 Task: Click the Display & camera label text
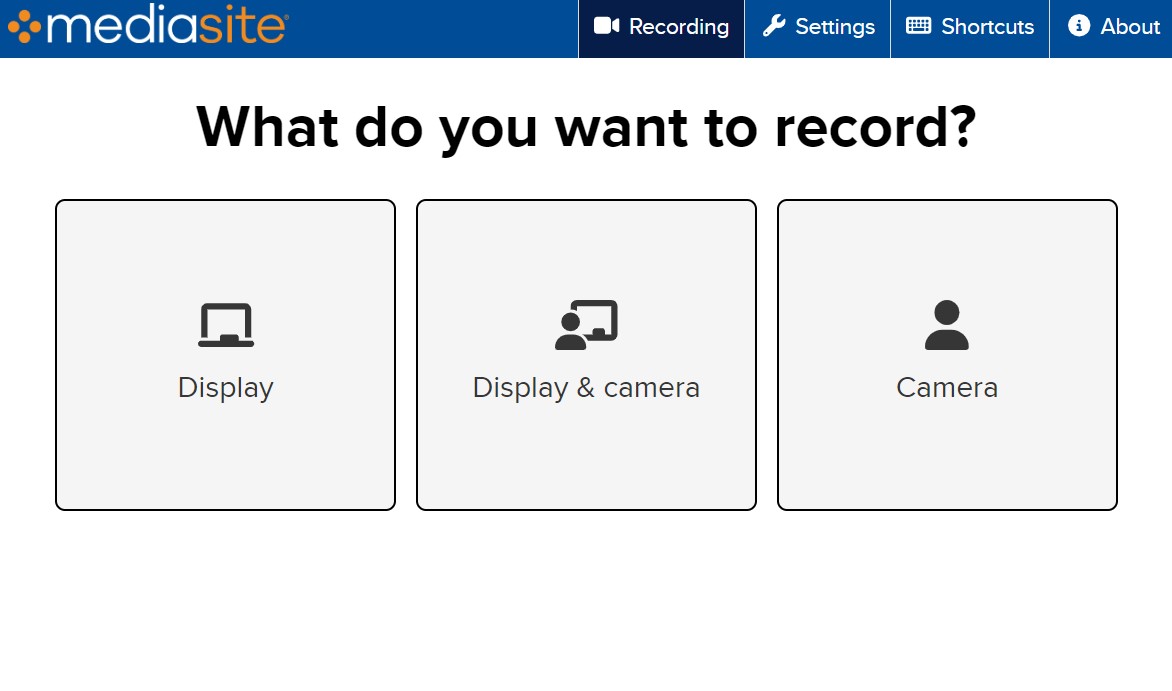586,388
